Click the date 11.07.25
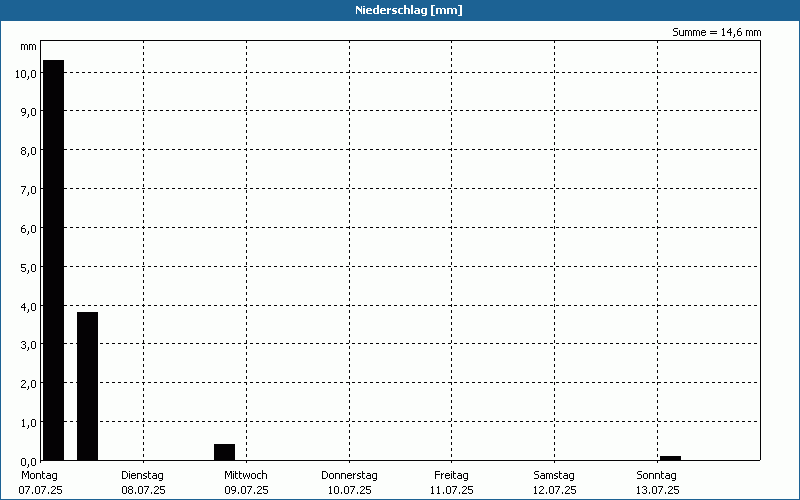 452,491
